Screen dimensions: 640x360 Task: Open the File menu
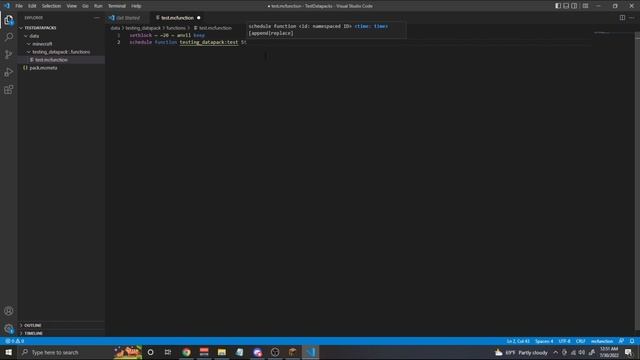(x=19, y=6)
